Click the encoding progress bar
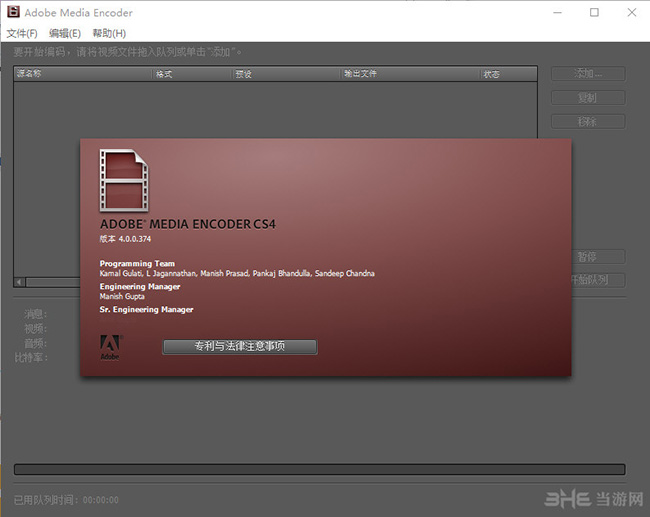 coord(320,469)
